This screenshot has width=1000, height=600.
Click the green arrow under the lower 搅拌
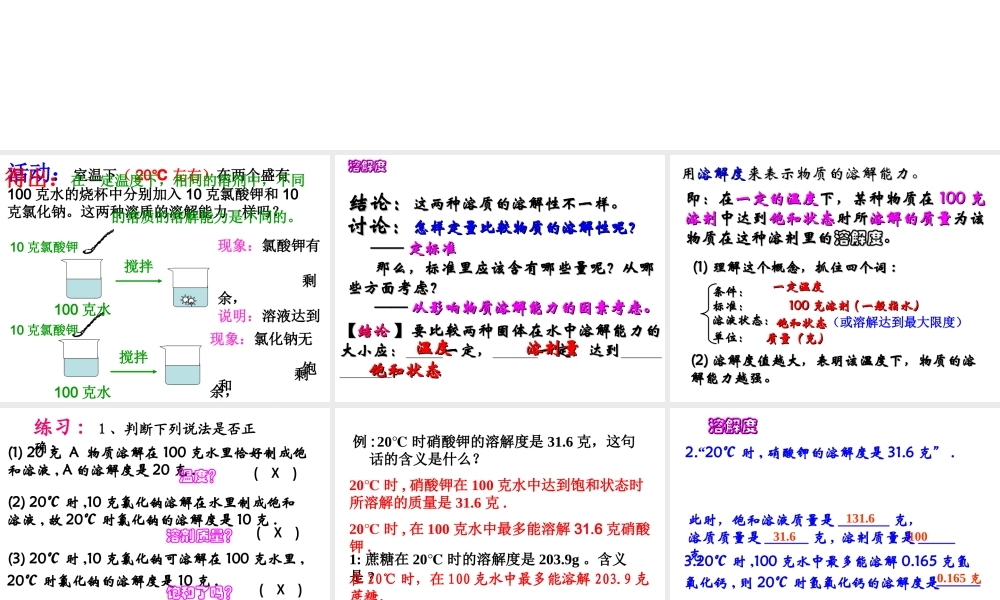(133, 372)
